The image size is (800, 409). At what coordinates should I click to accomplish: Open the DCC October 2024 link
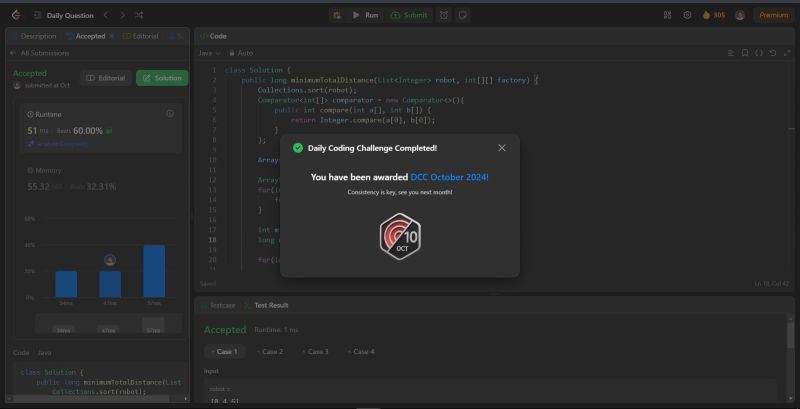(x=449, y=177)
